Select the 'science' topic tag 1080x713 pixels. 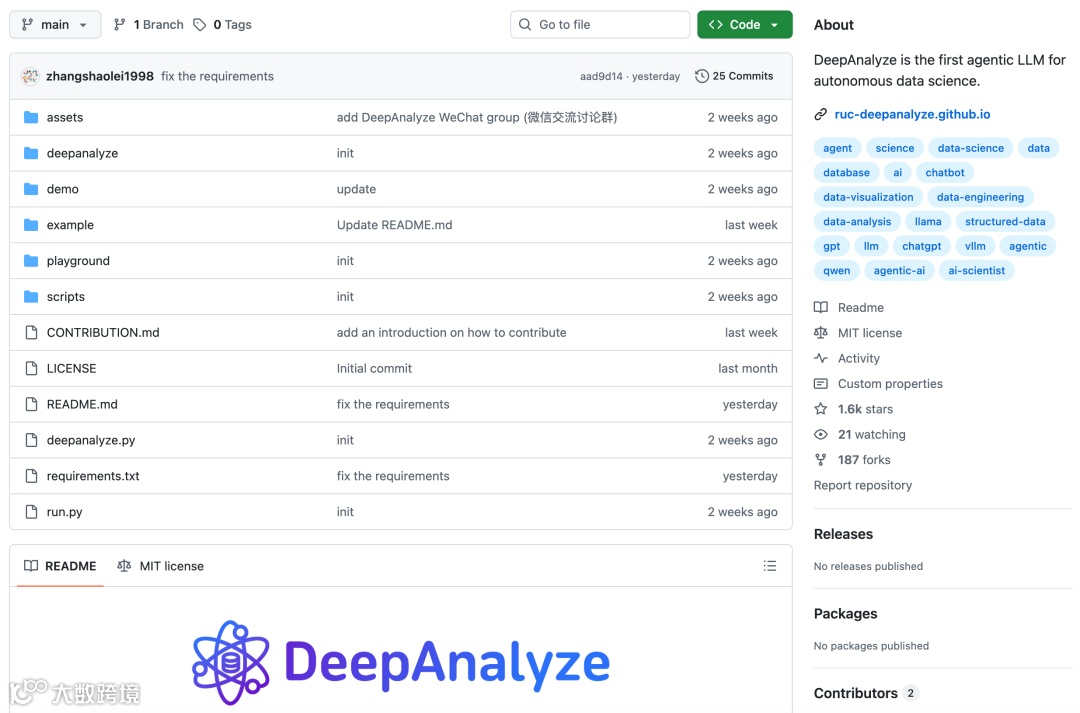click(895, 148)
